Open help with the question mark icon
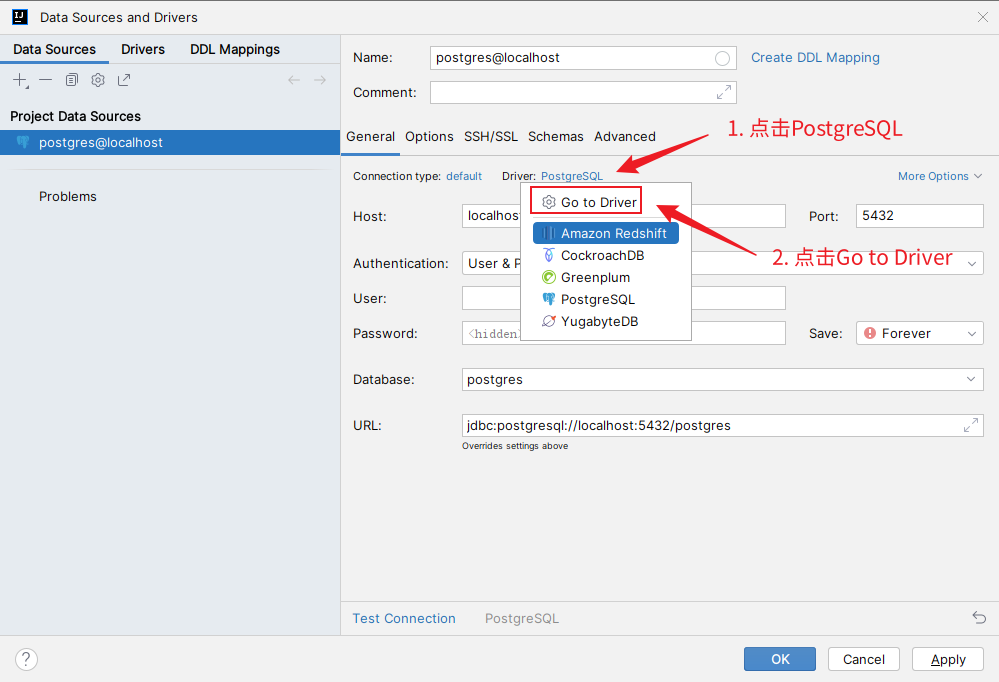 click(x=27, y=659)
